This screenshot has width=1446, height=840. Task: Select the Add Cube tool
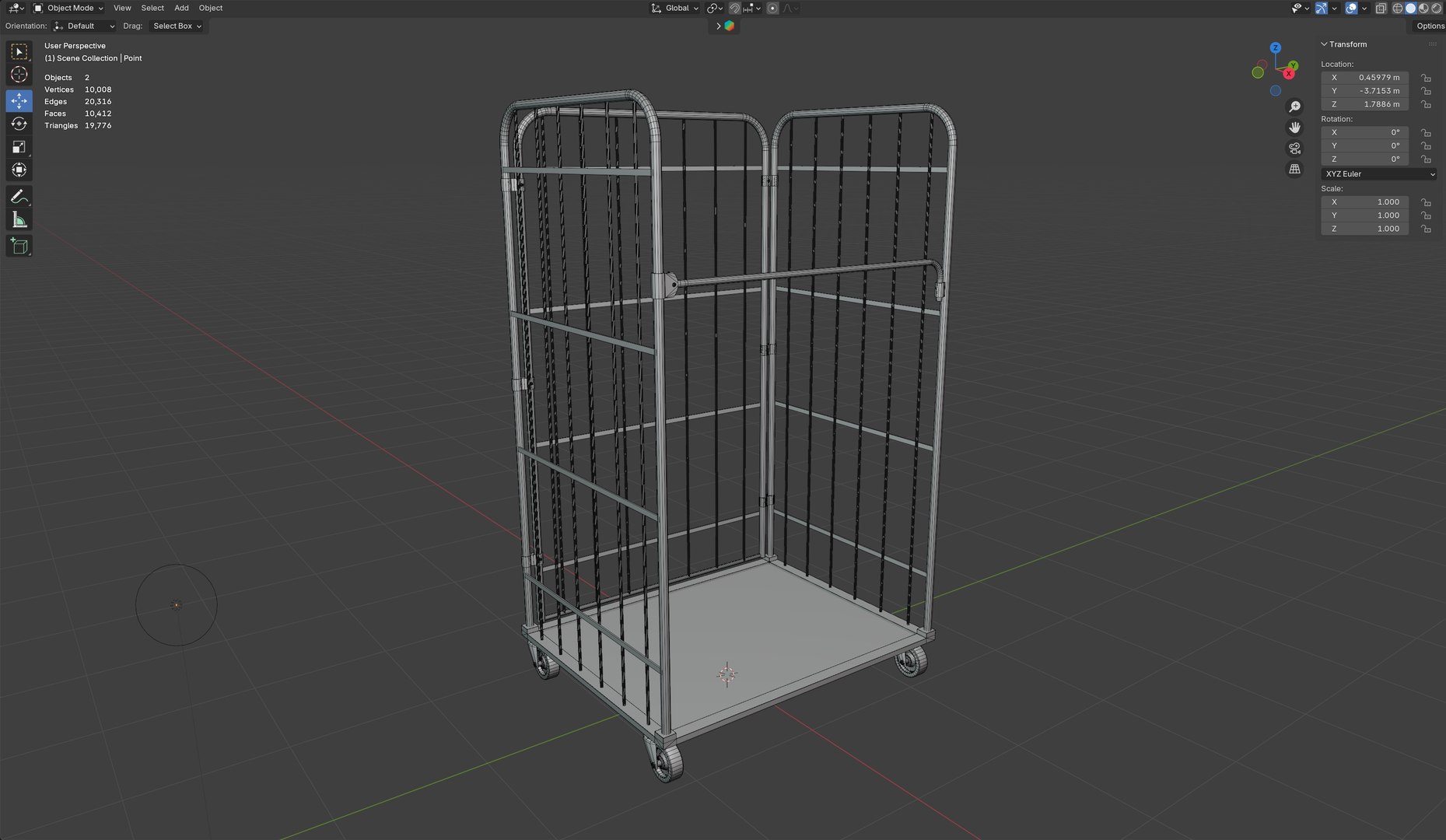tap(19, 247)
